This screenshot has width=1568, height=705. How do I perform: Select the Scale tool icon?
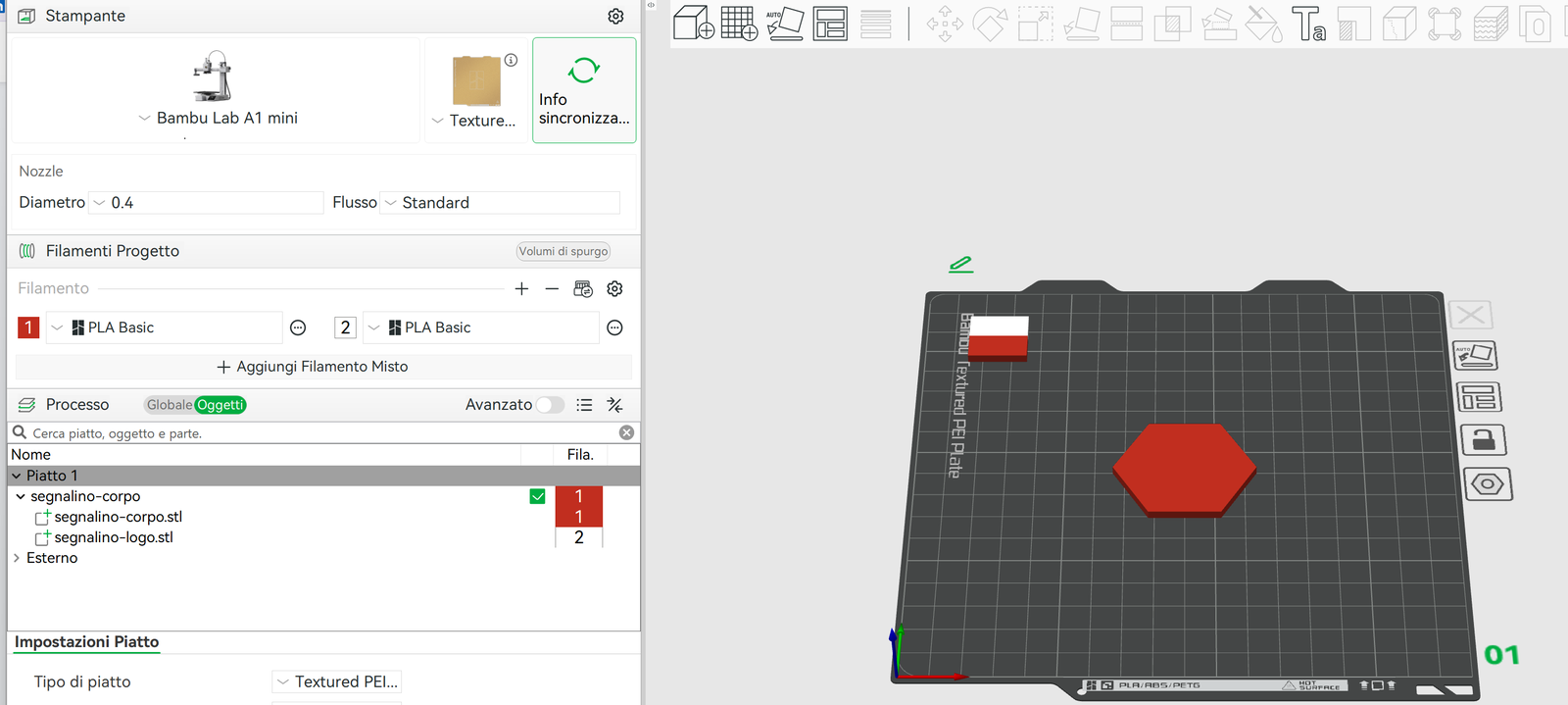(1036, 23)
